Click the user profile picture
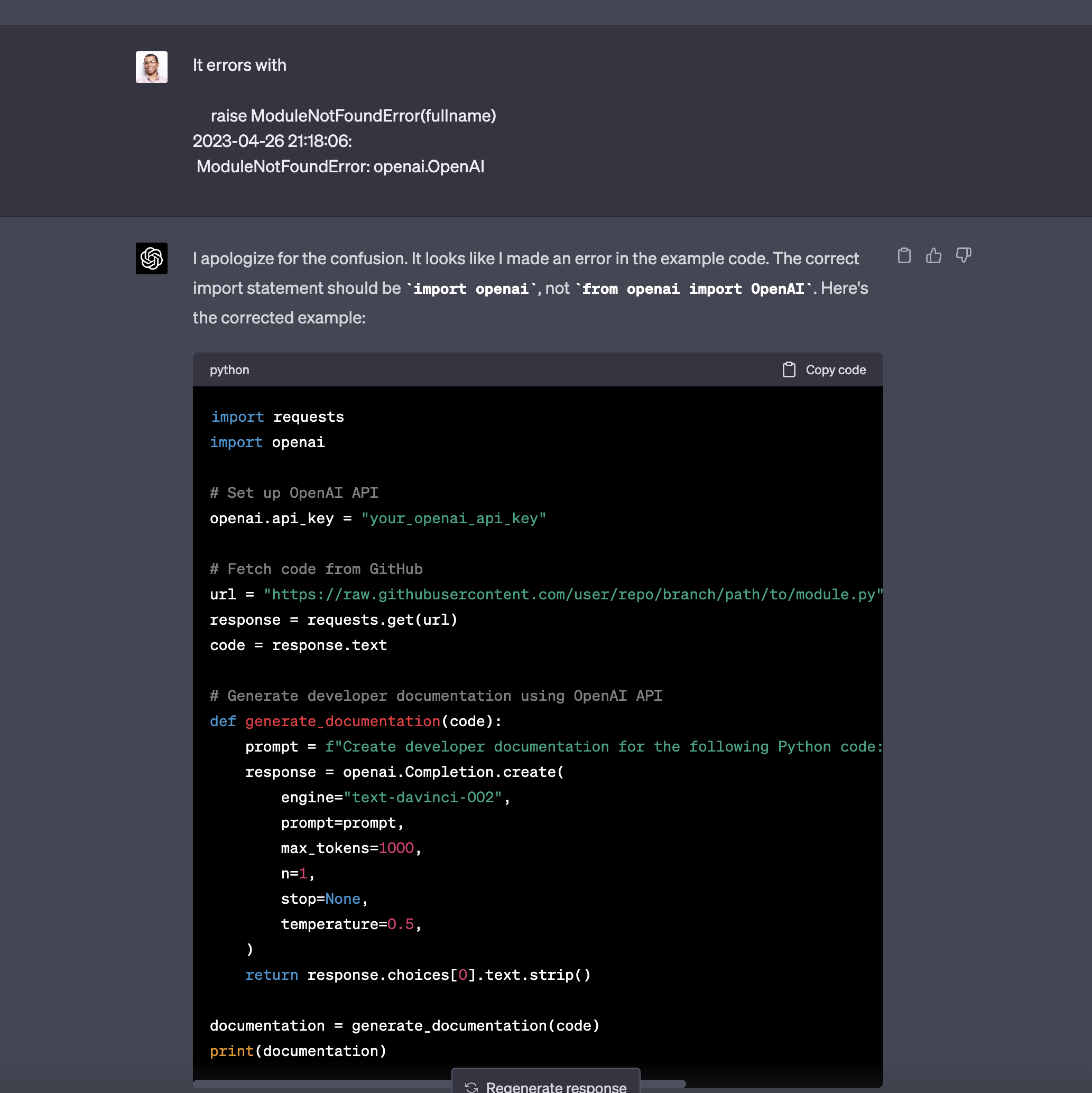Screen dimensions: 1092x1093 pyautogui.click(x=151, y=67)
